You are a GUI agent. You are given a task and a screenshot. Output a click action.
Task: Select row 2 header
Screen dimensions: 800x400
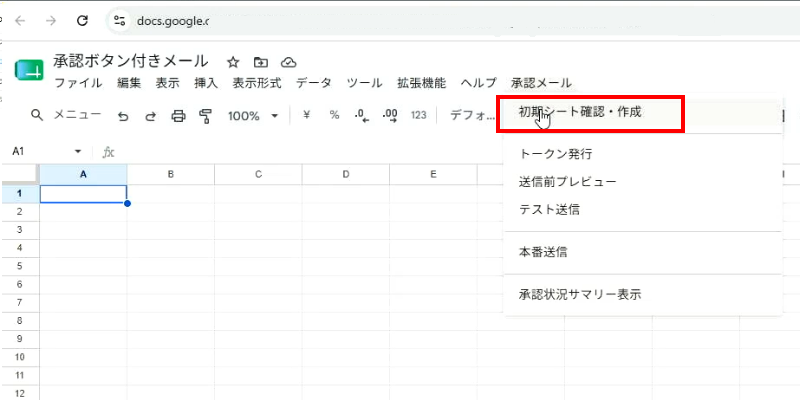(x=20, y=212)
